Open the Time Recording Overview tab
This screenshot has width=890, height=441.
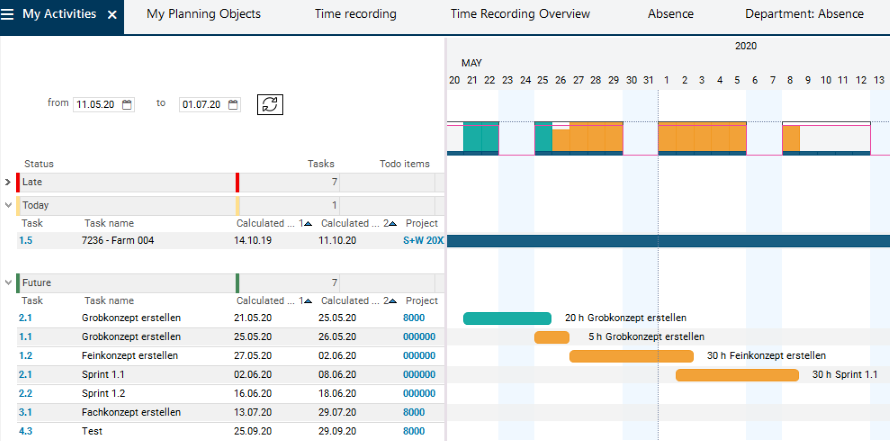pos(520,15)
